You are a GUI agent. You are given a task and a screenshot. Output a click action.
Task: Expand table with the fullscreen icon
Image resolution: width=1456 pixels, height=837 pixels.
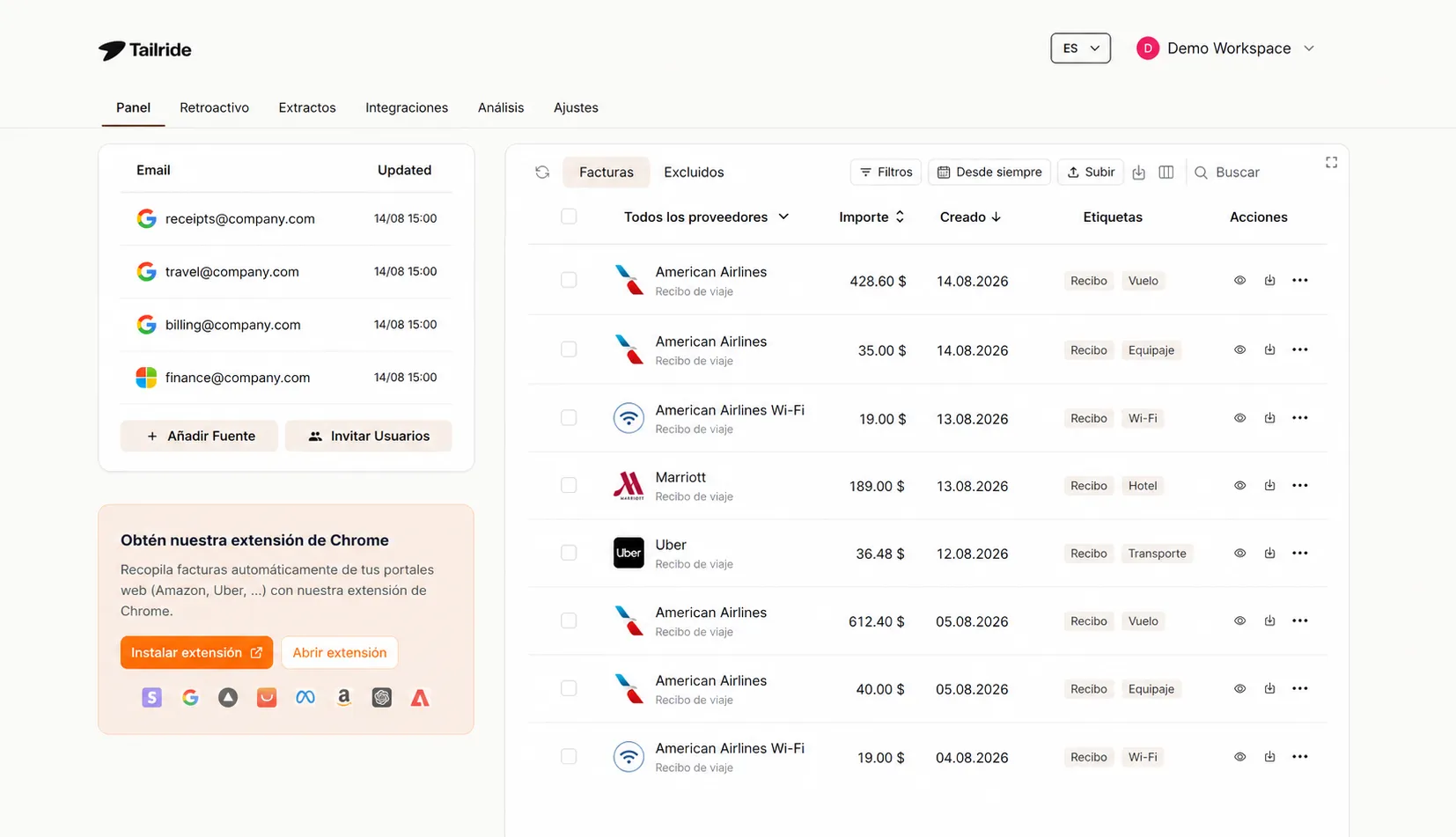[1331, 162]
